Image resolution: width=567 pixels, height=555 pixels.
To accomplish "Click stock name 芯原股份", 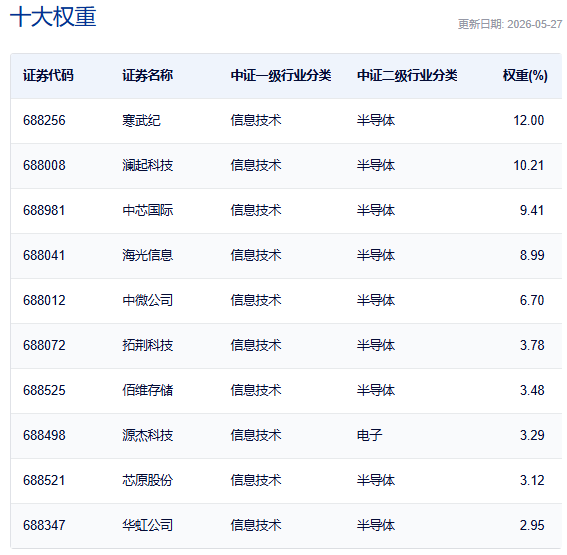I will click(x=148, y=481).
